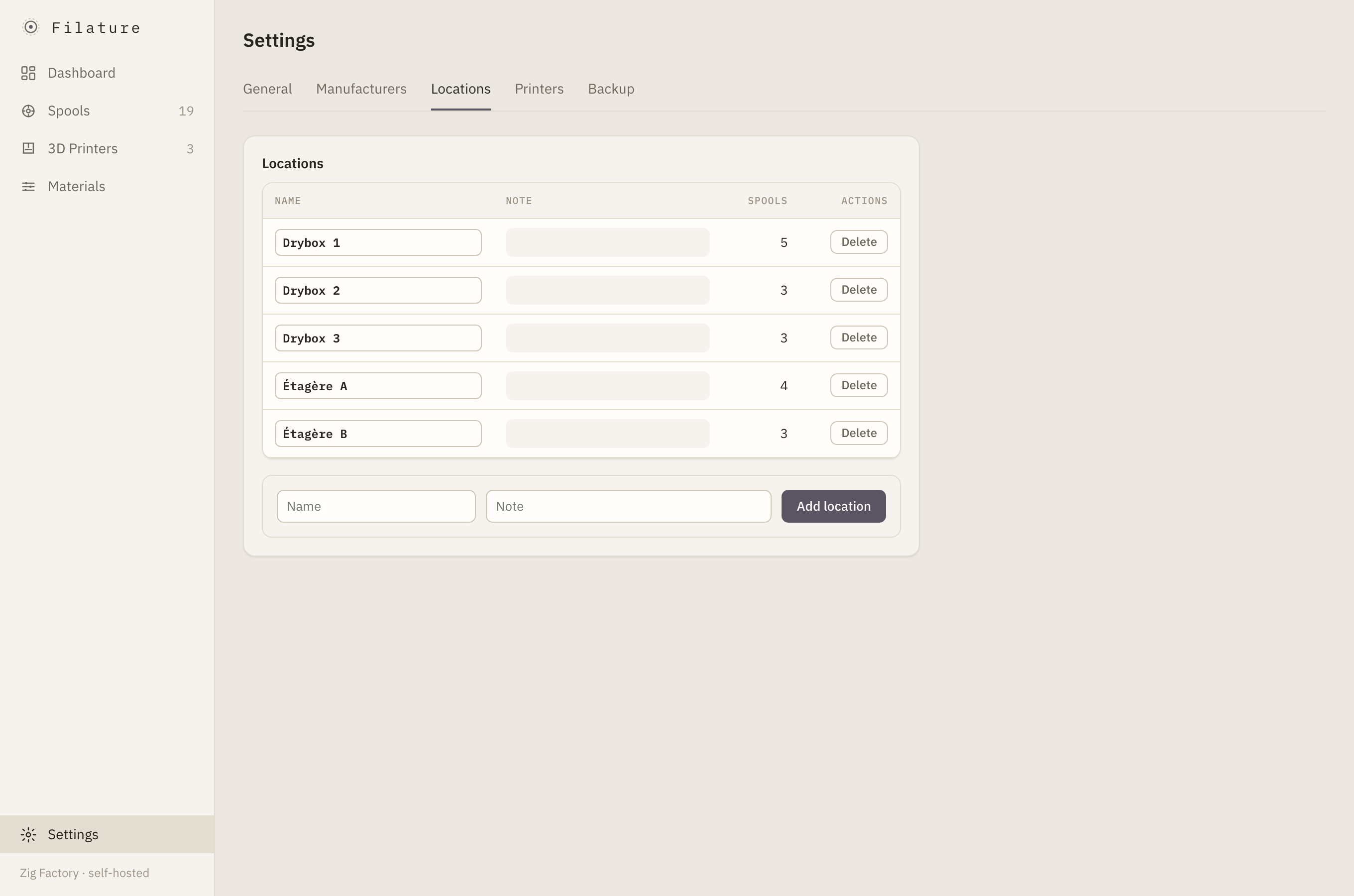Click the Settings page heading
Image resolution: width=1354 pixels, height=896 pixels.
click(x=279, y=41)
